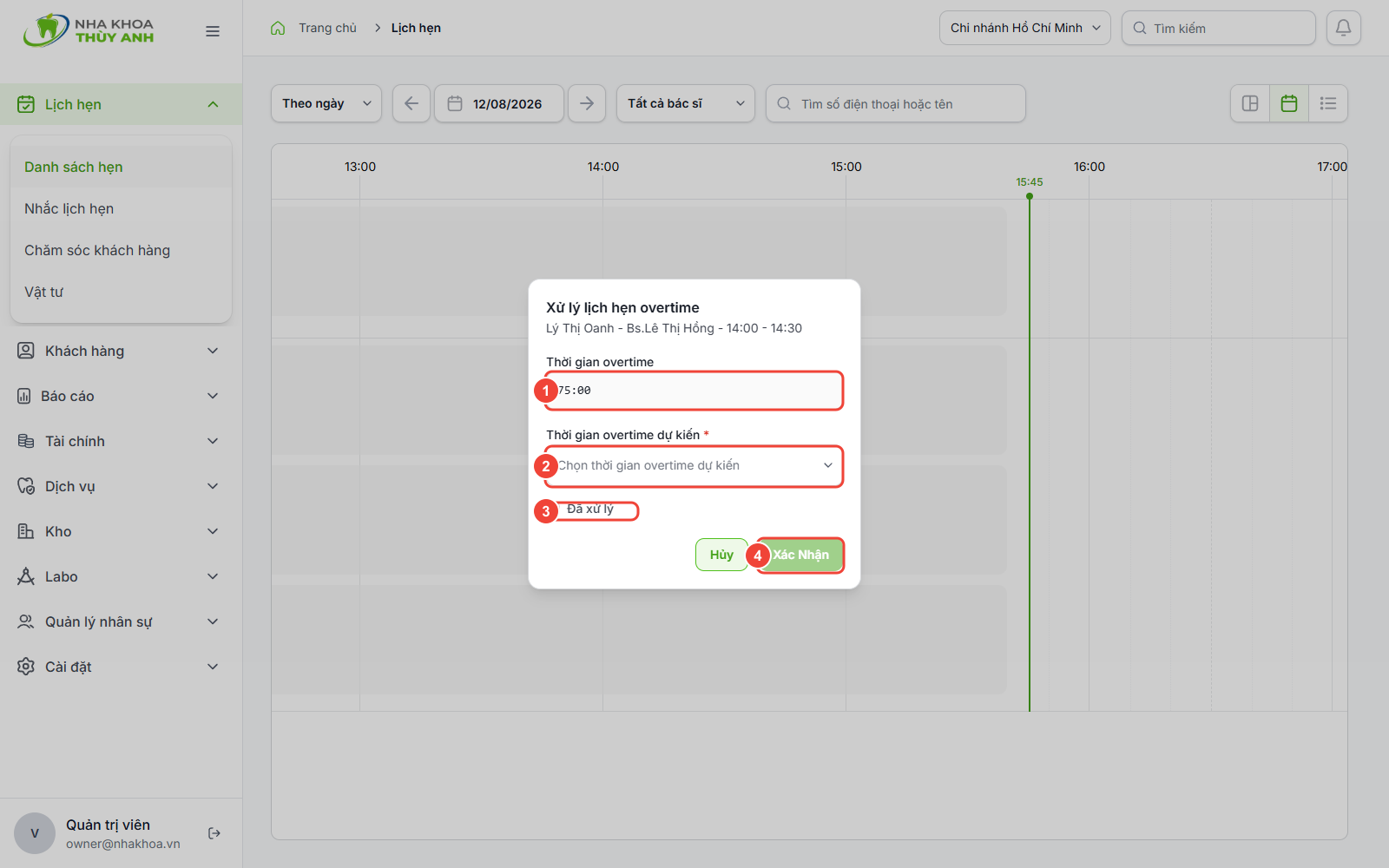Collapse the sidebar with the hamburger icon
Image resolution: width=1389 pixels, height=868 pixels.
[x=213, y=31]
